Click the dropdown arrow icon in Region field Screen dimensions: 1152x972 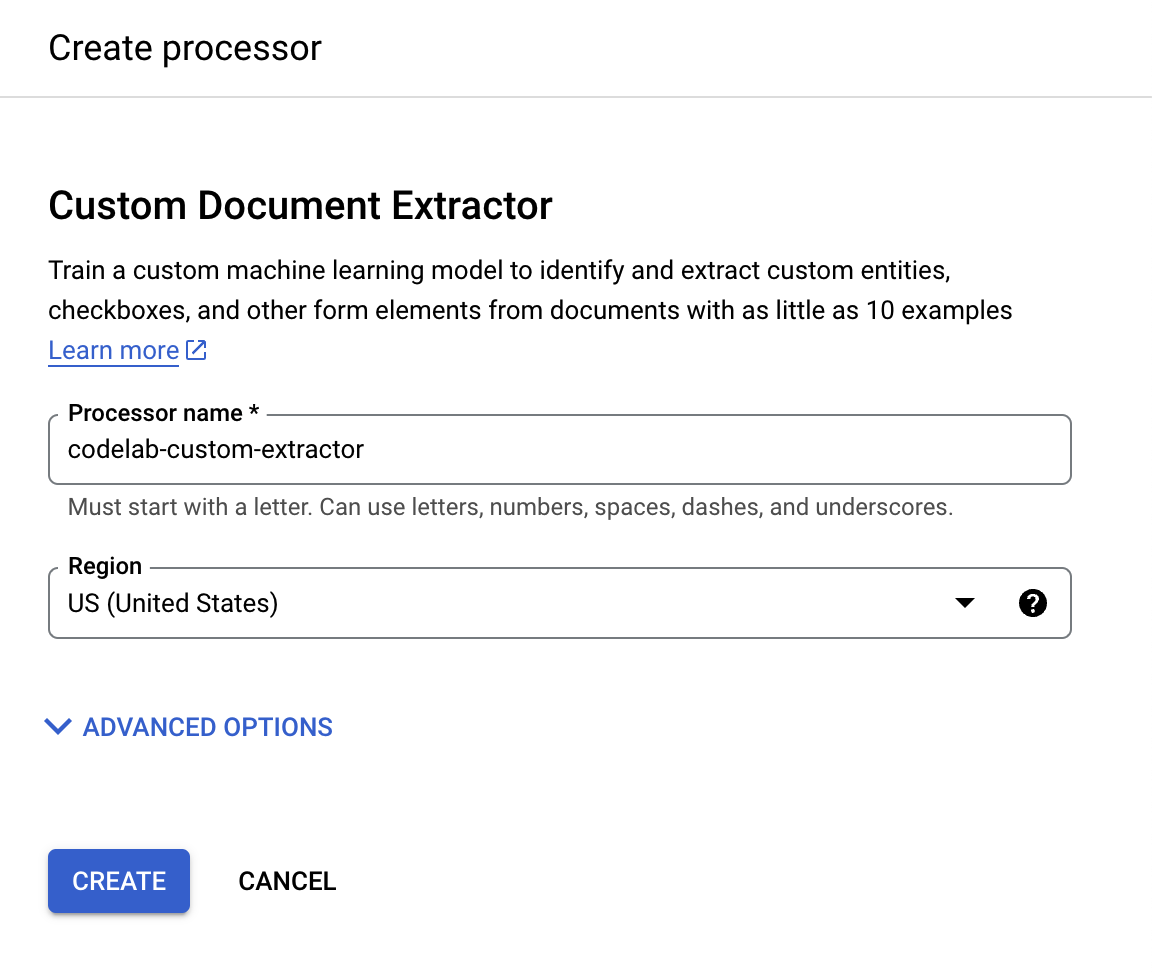coord(964,603)
